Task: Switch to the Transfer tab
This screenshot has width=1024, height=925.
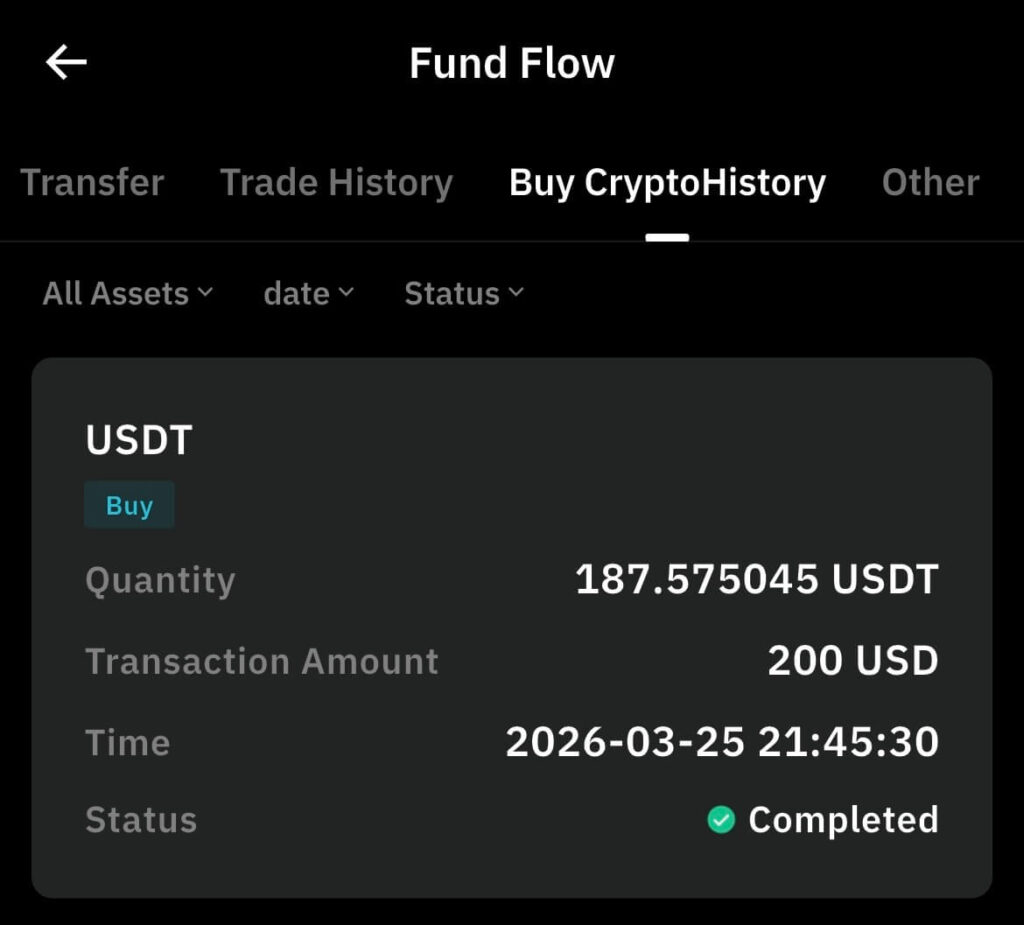Action: (x=92, y=183)
